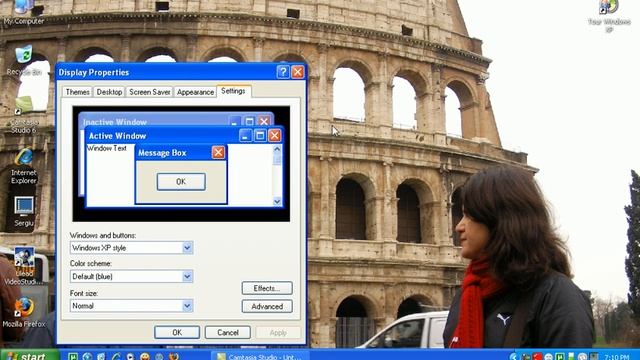Click Cancel in Display Properties

tap(228, 332)
